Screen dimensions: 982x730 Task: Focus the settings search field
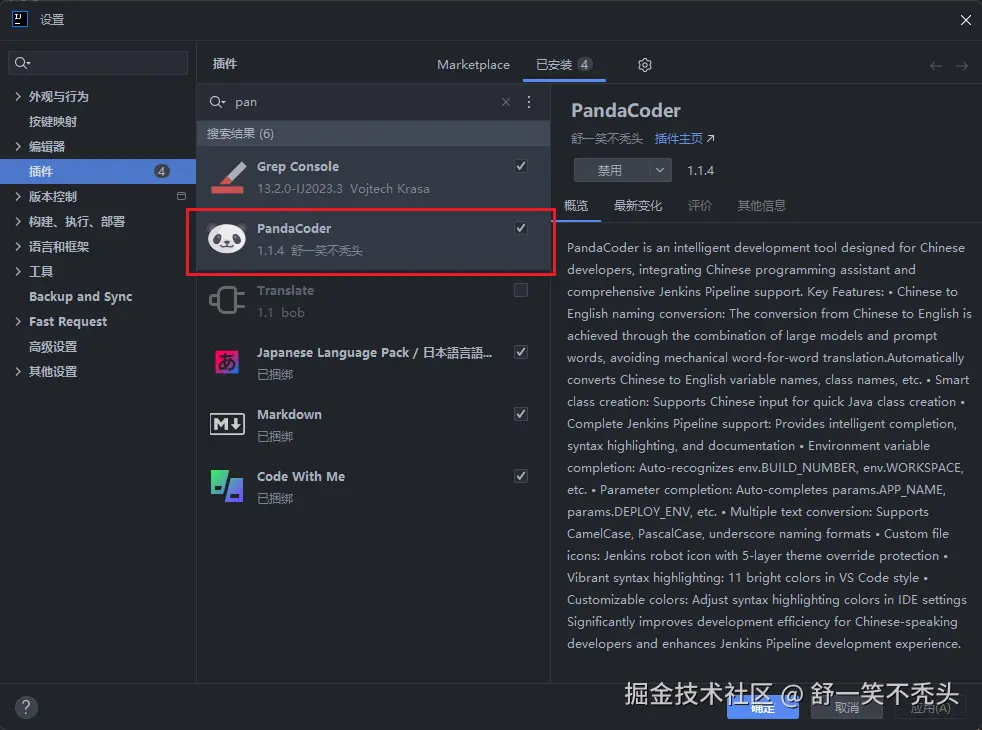click(98, 63)
